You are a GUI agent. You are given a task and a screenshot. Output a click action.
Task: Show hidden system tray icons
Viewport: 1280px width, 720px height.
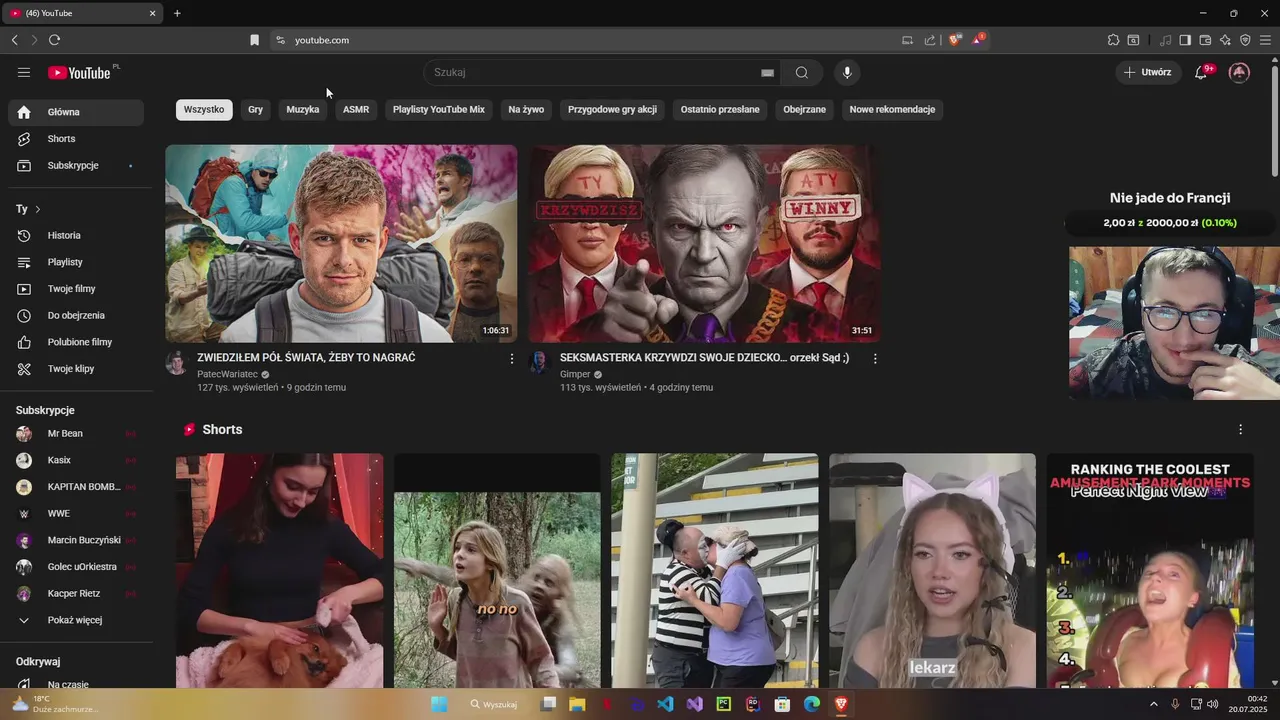pos(1153,704)
